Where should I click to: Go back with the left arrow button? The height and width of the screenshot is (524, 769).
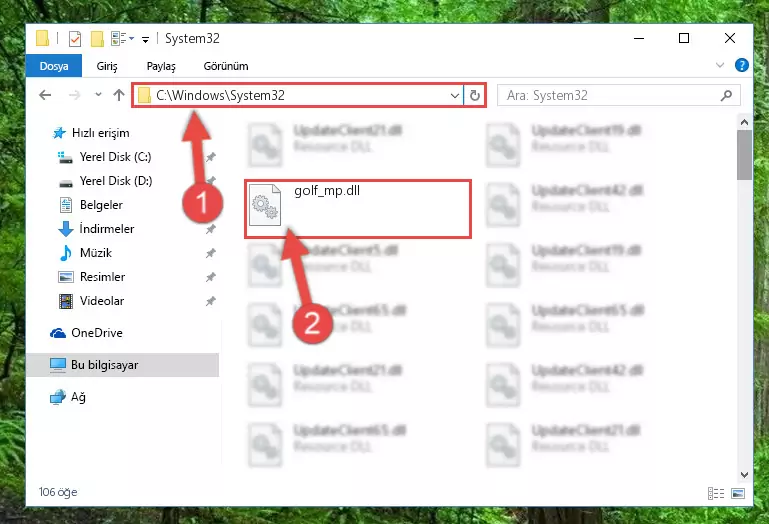[45, 95]
